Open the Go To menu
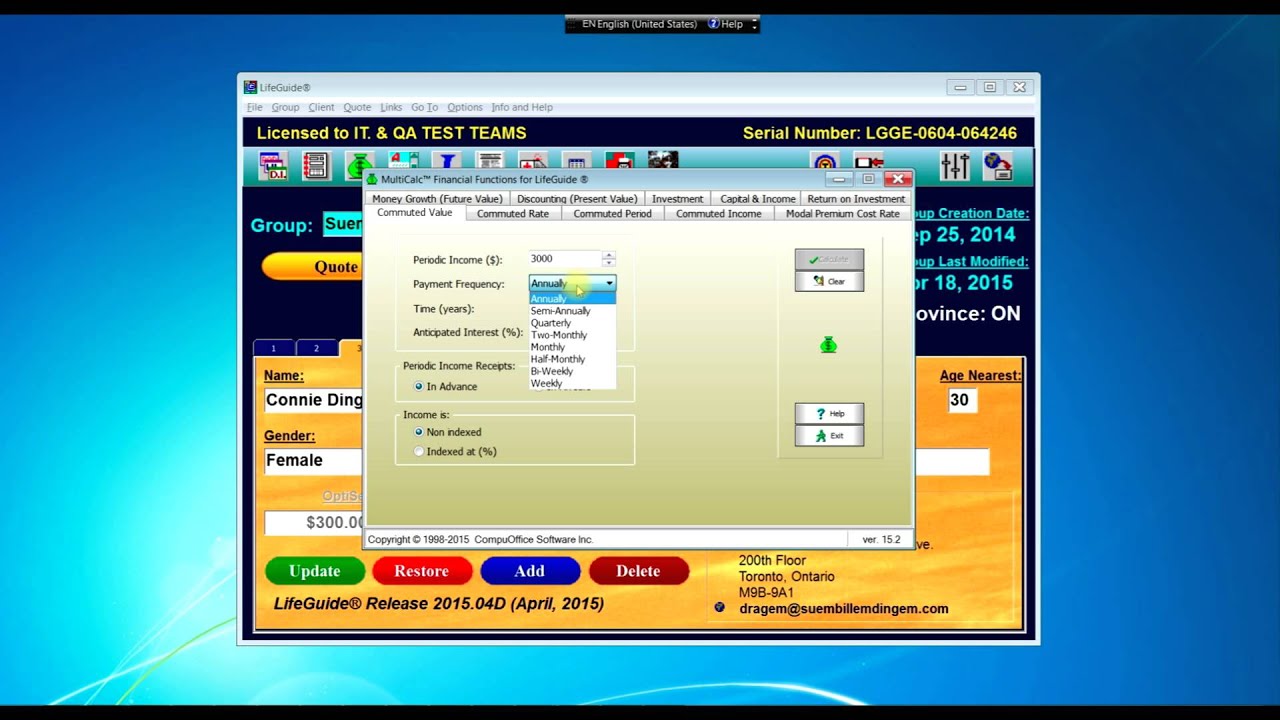The width and height of the screenshot is (1280, 720). tap(424, 107)
